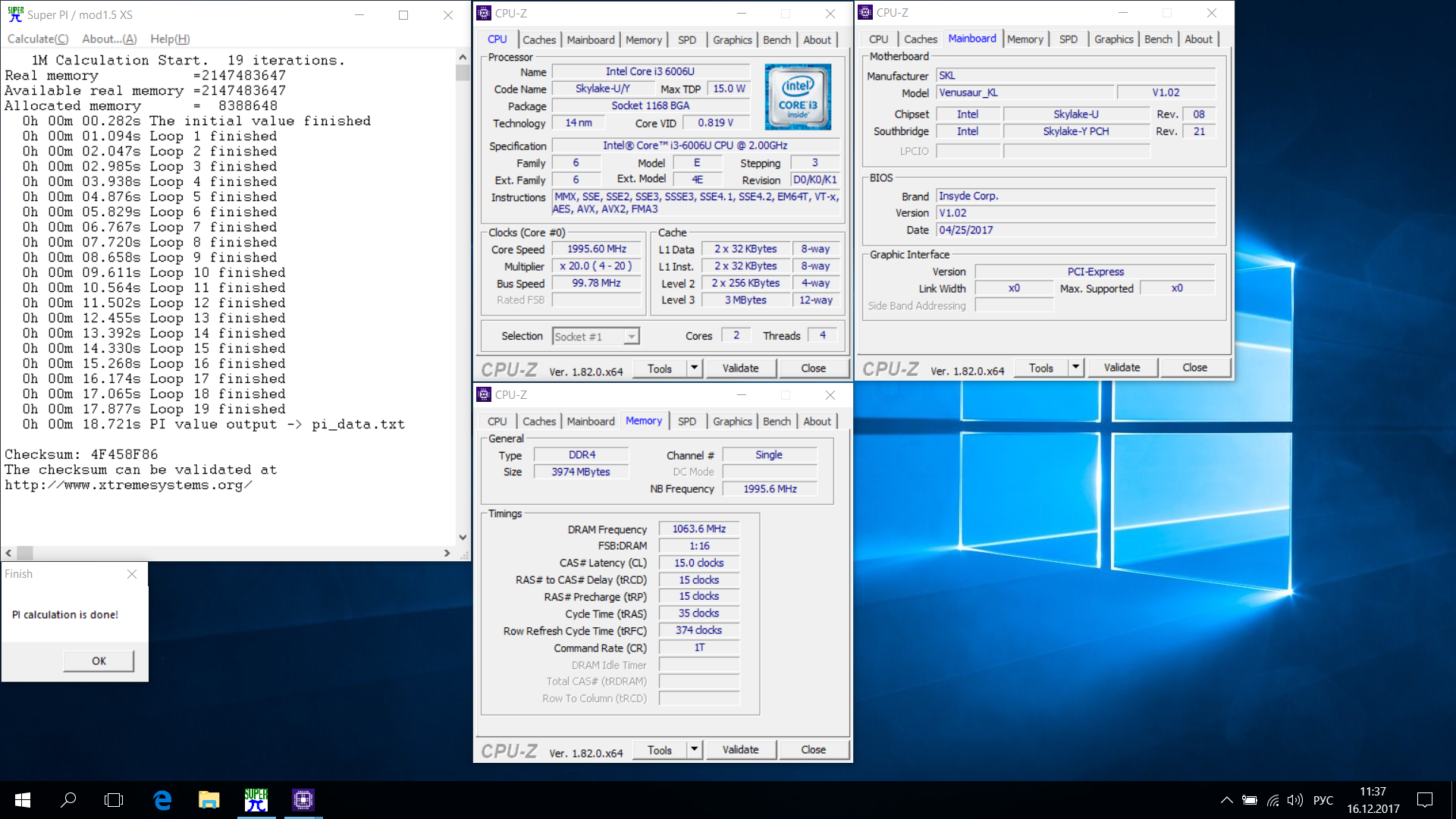Switch to CPU-Z taskbar icon

pos(303,799)
